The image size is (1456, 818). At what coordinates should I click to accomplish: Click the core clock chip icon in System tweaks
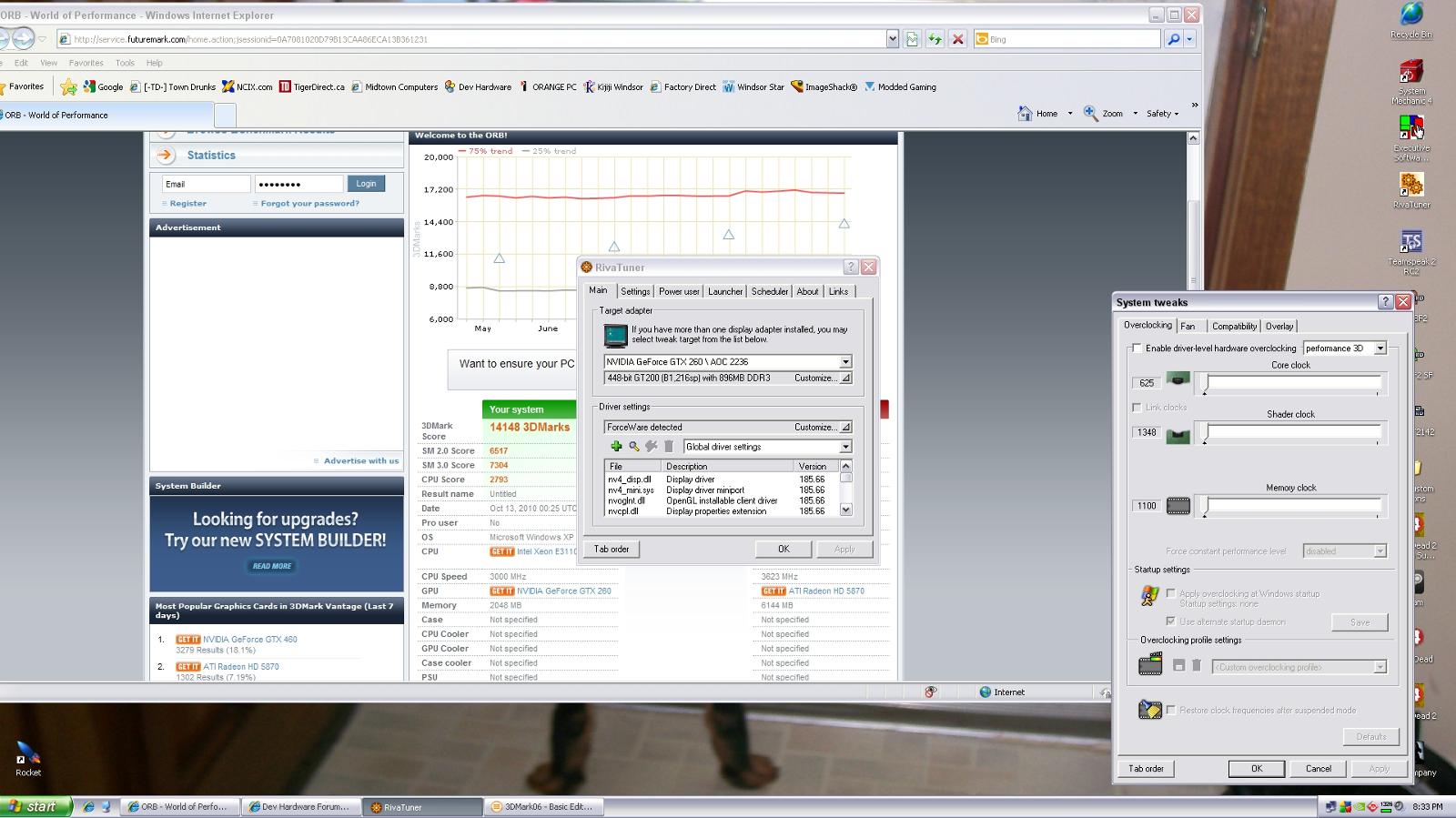[x=1178, y=379]
